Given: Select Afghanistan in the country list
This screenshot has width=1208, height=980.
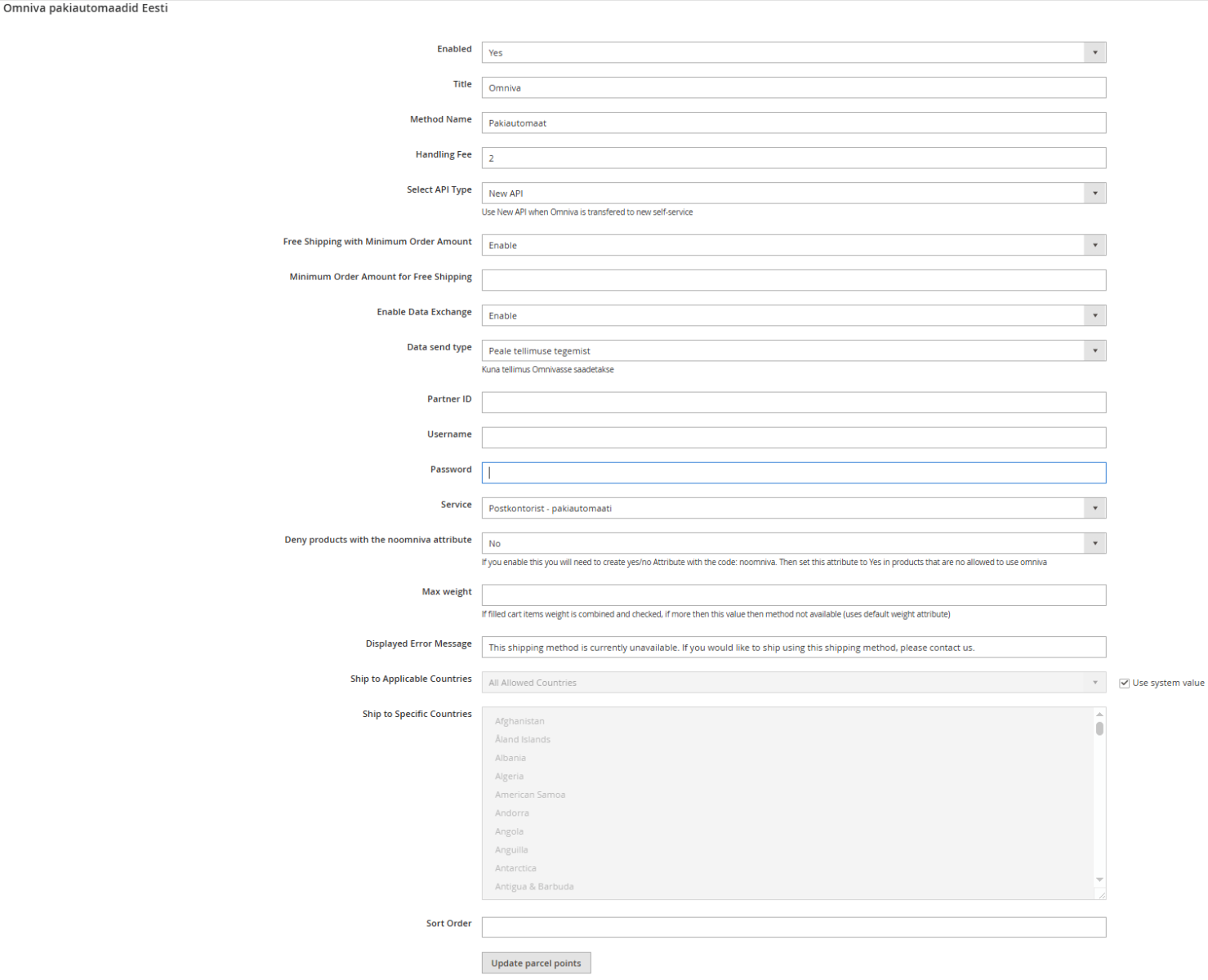Looking at the screenshot, I should [519, 720].
